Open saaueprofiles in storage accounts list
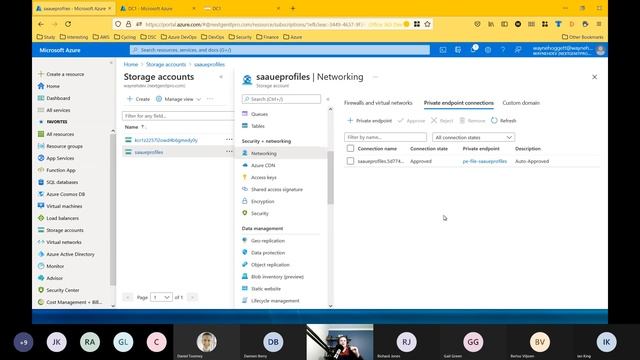The height and width of the screenshot is (360, 640). coord(149,152)
